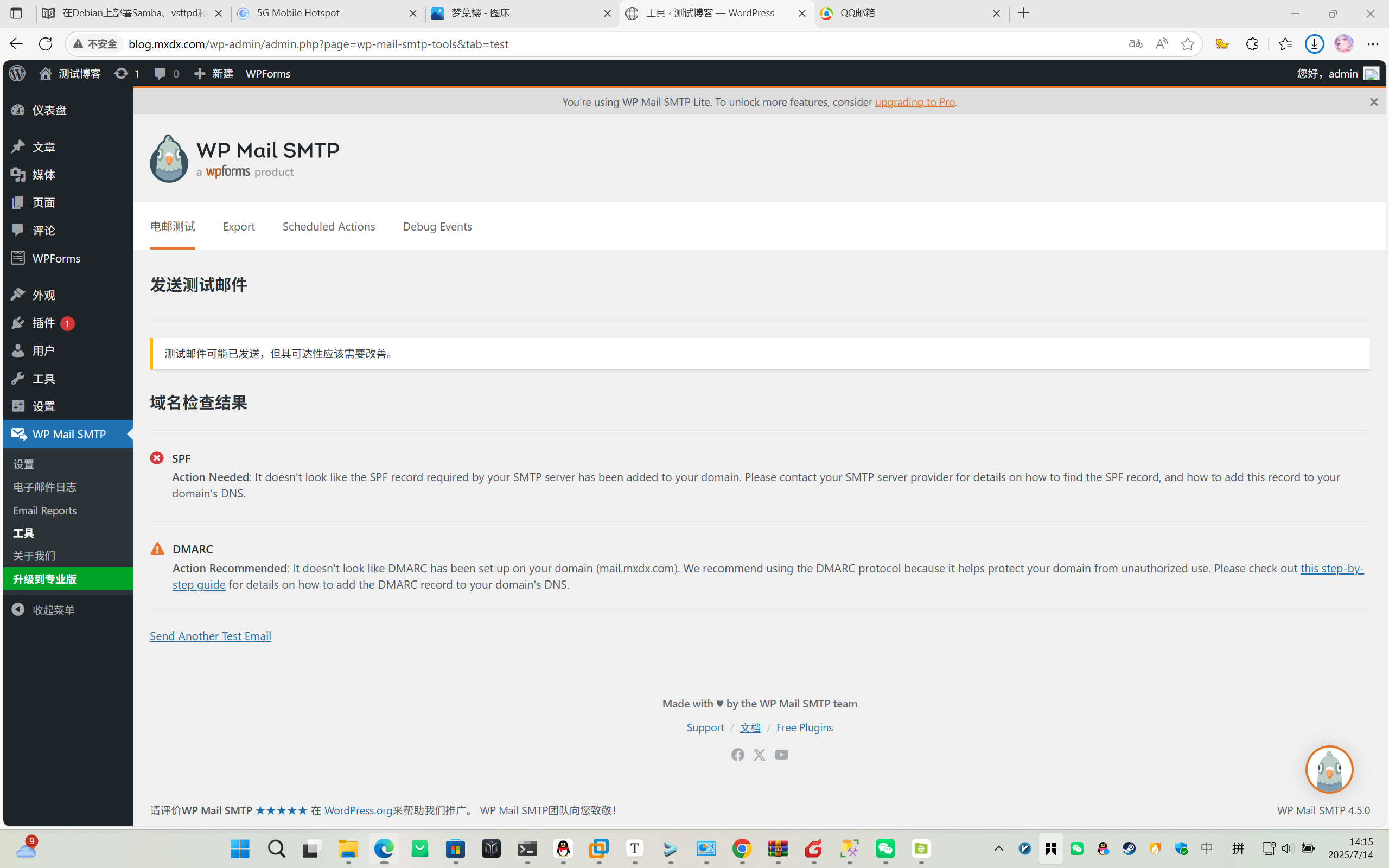Click 新建 to add new content

[x=214, y=73]
